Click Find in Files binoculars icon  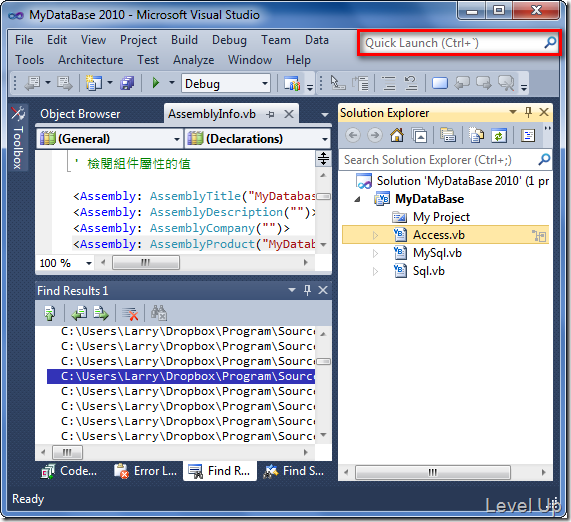(x=159, y=313)
